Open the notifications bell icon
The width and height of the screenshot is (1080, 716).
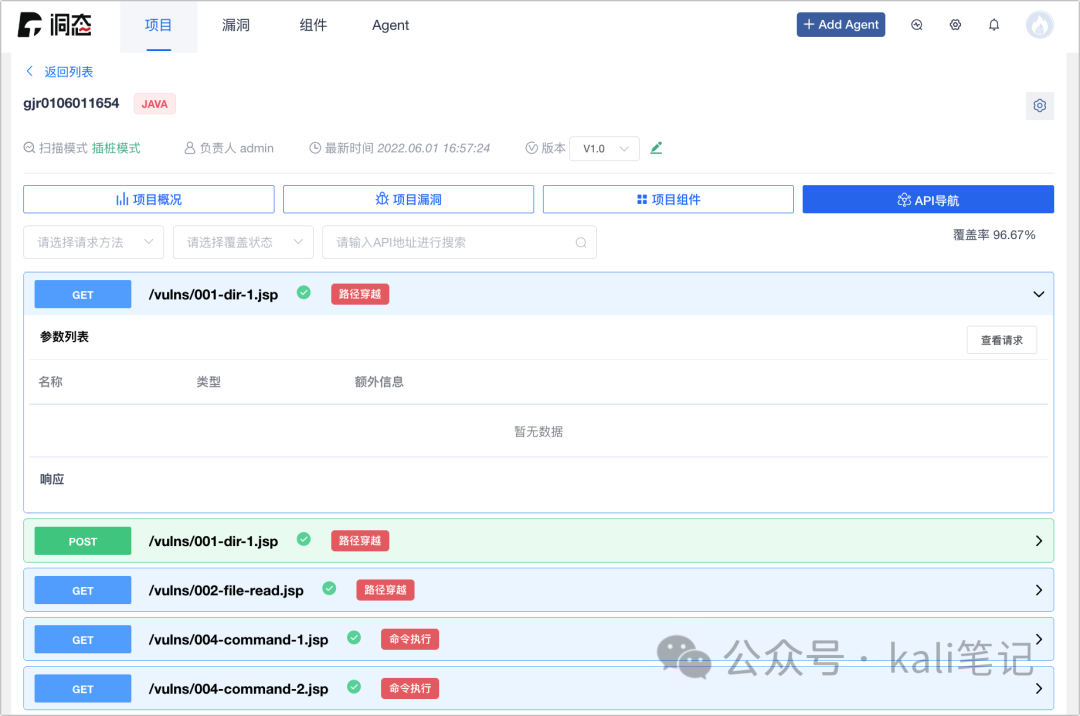coord(994,25)
